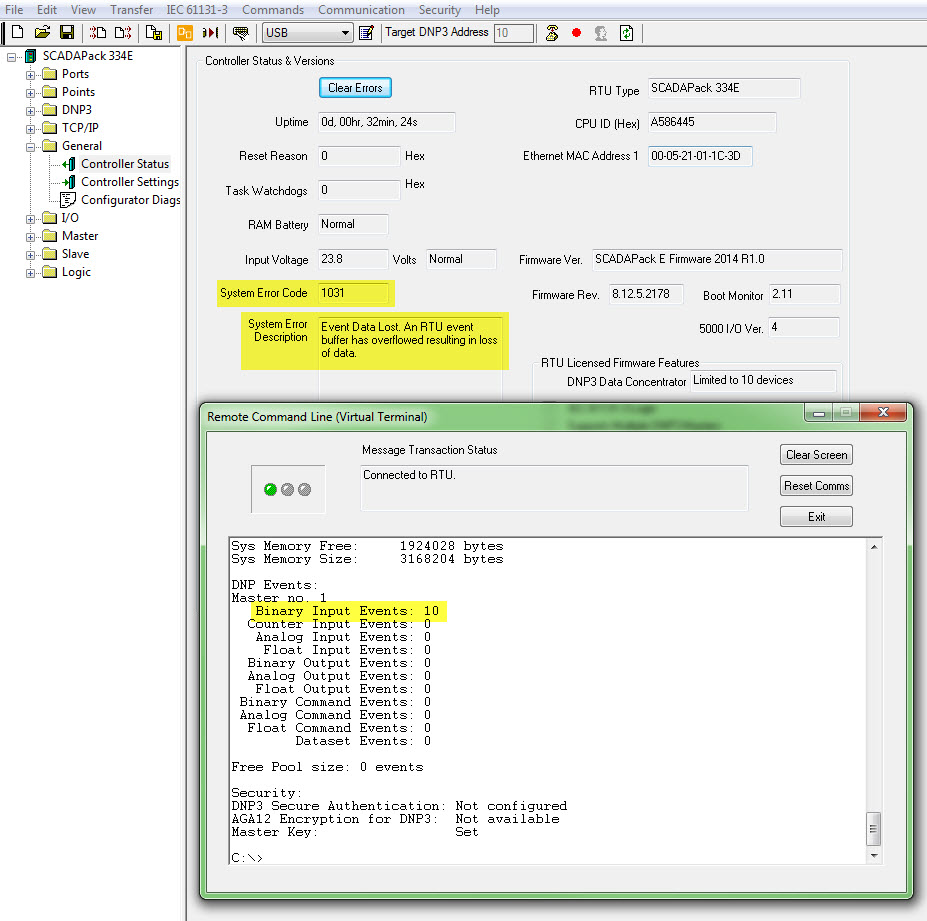
Task: Click the arrow-between-bars toolbar icon
Action: 210,33
